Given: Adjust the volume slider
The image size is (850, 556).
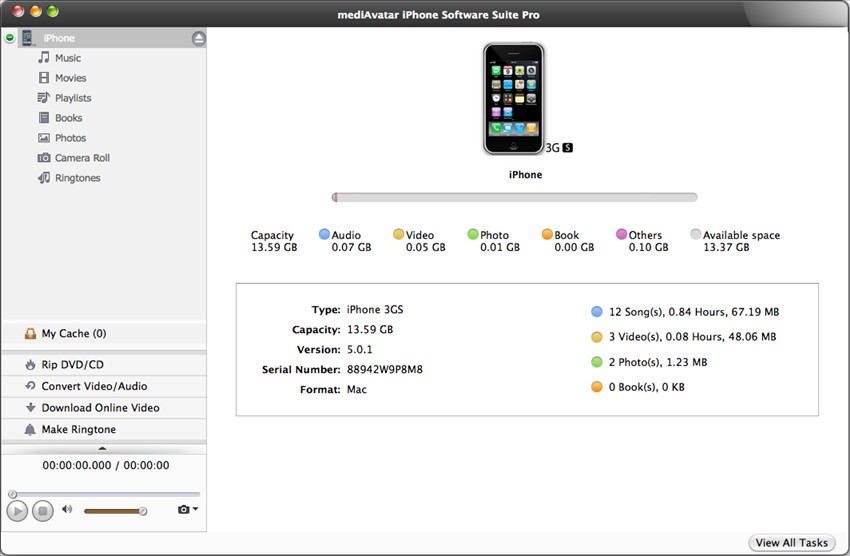Looking at the screenshot, I should [115, 511].
